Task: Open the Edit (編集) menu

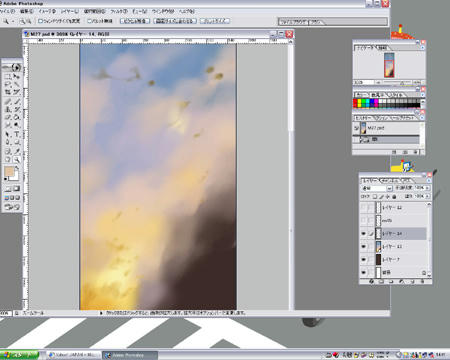Action: click(x=27, y=11)
